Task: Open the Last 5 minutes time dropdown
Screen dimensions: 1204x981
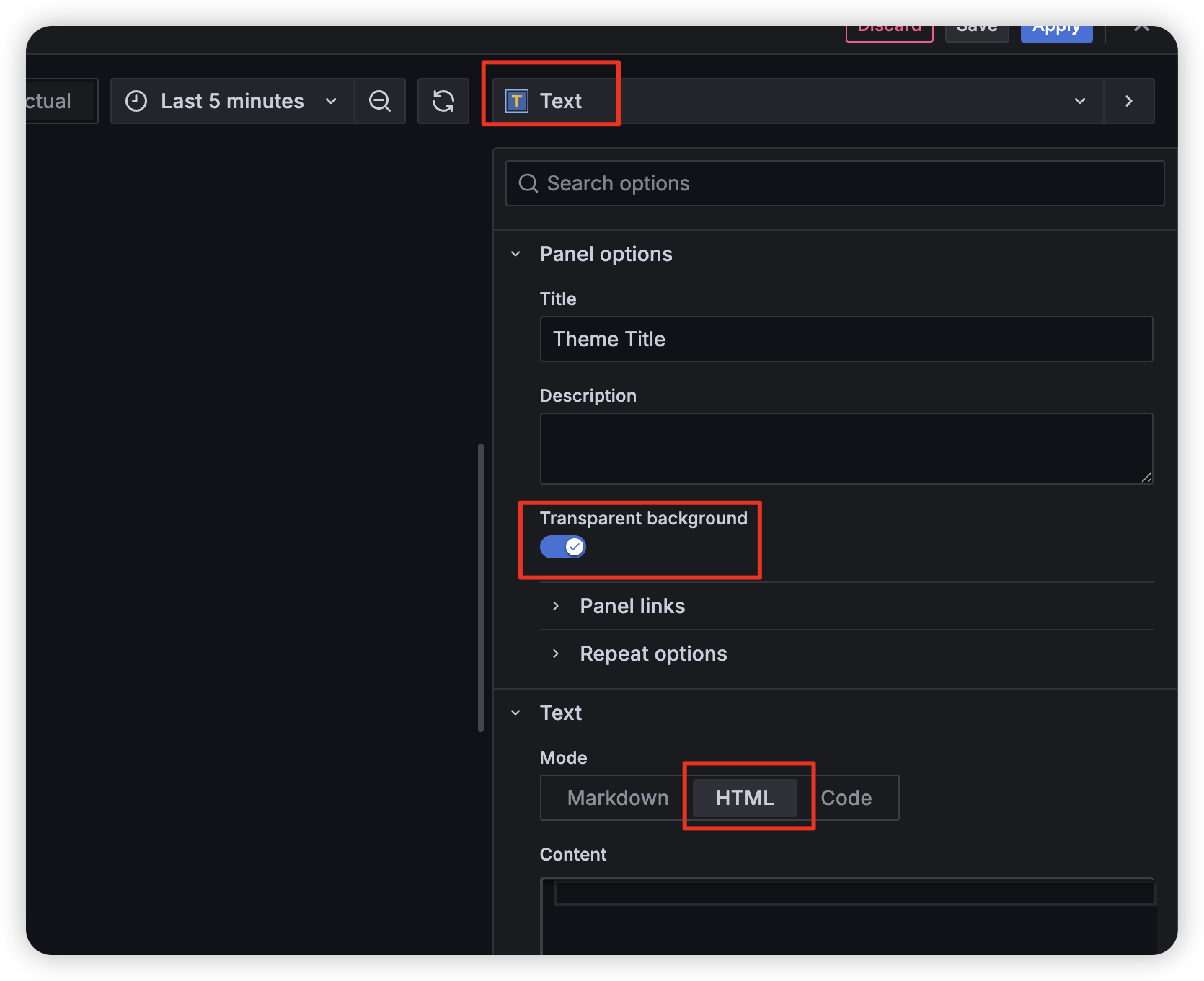Action: tap(331, 101)
